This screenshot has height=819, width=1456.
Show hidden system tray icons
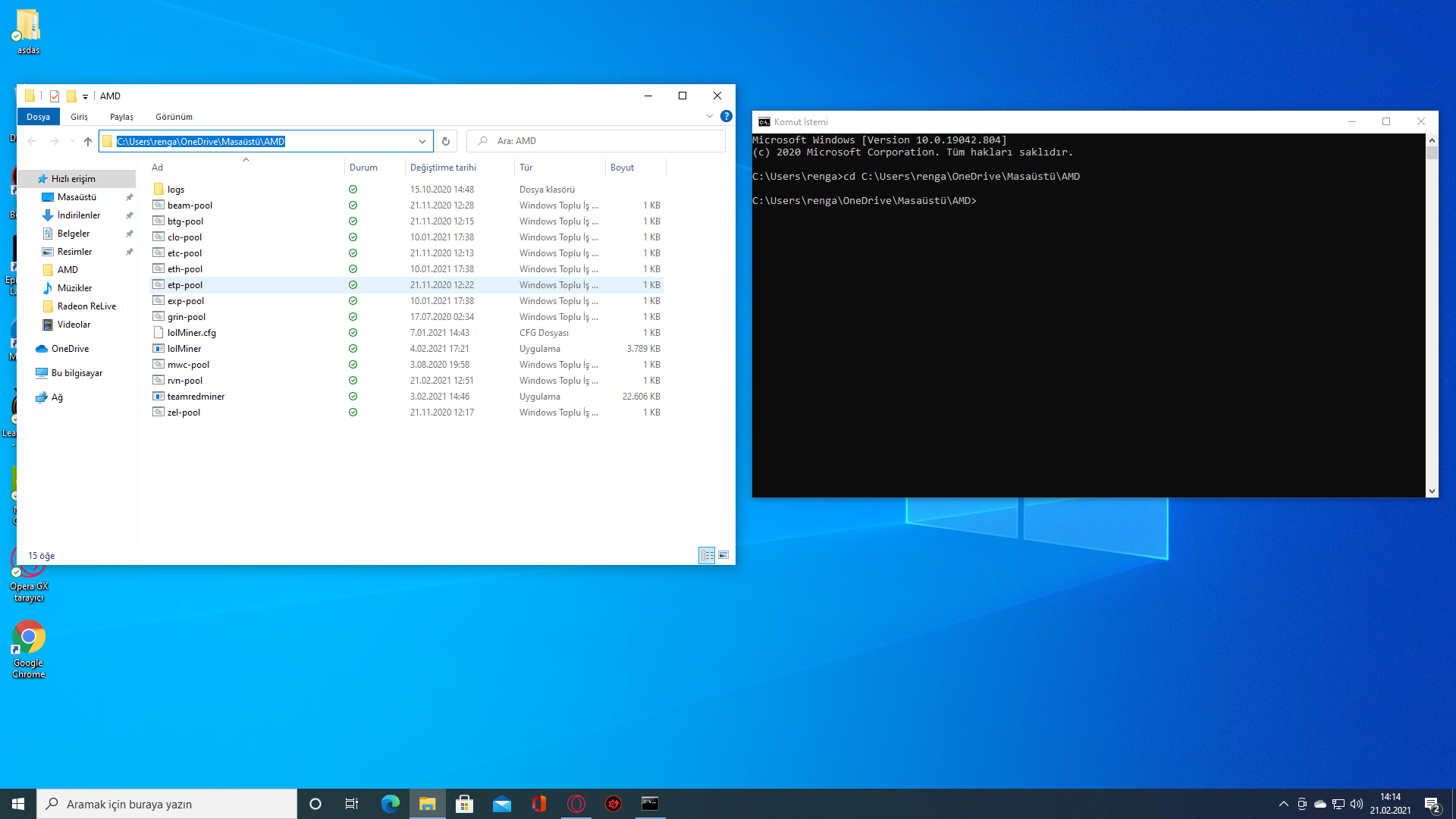click(1284, 804)
